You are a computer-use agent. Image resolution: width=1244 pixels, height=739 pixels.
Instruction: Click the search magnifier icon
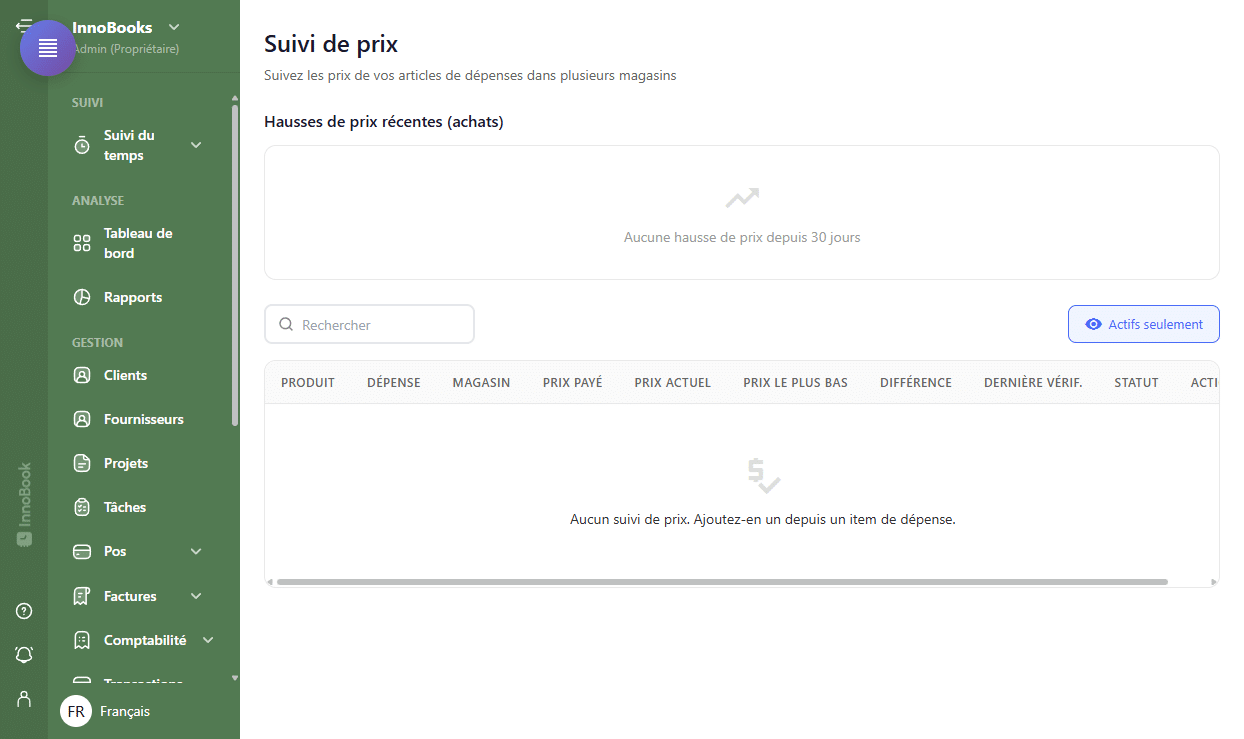click(x=286, y=324)
